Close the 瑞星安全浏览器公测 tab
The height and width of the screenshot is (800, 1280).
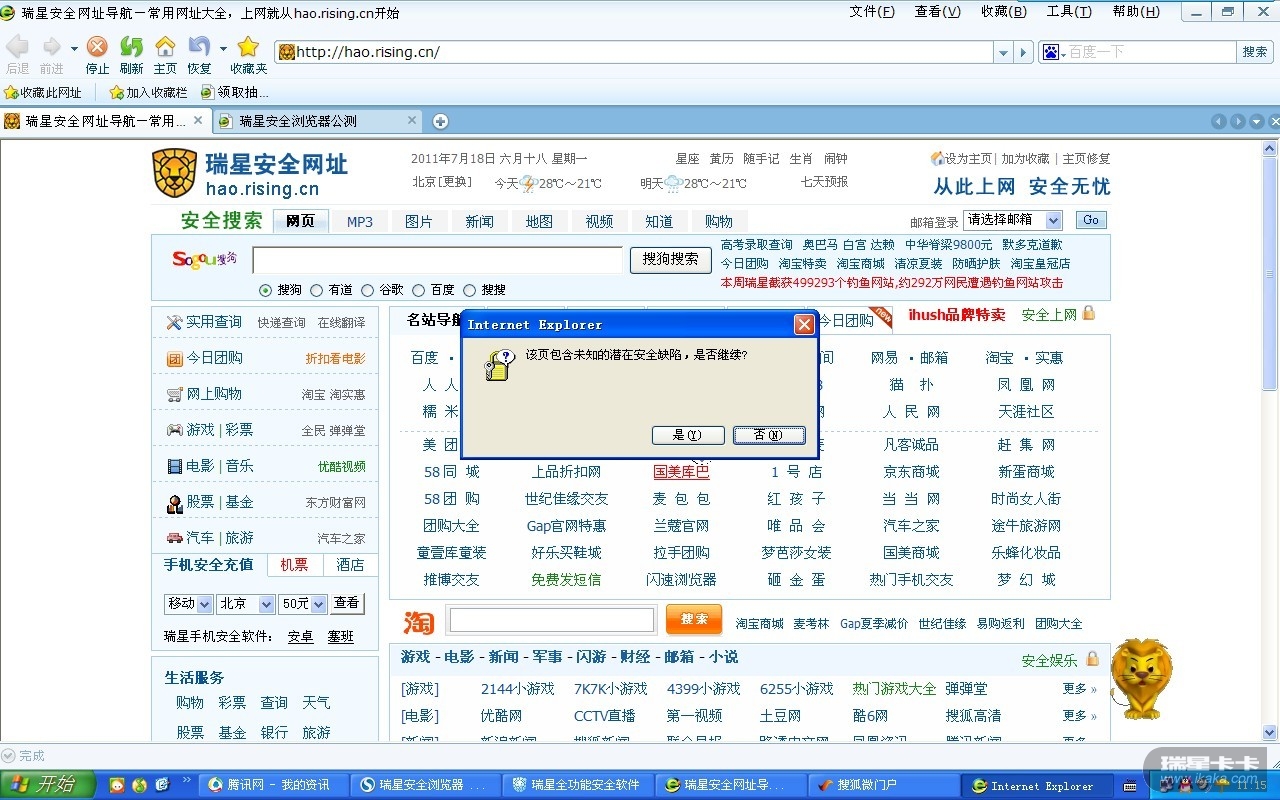412,120
